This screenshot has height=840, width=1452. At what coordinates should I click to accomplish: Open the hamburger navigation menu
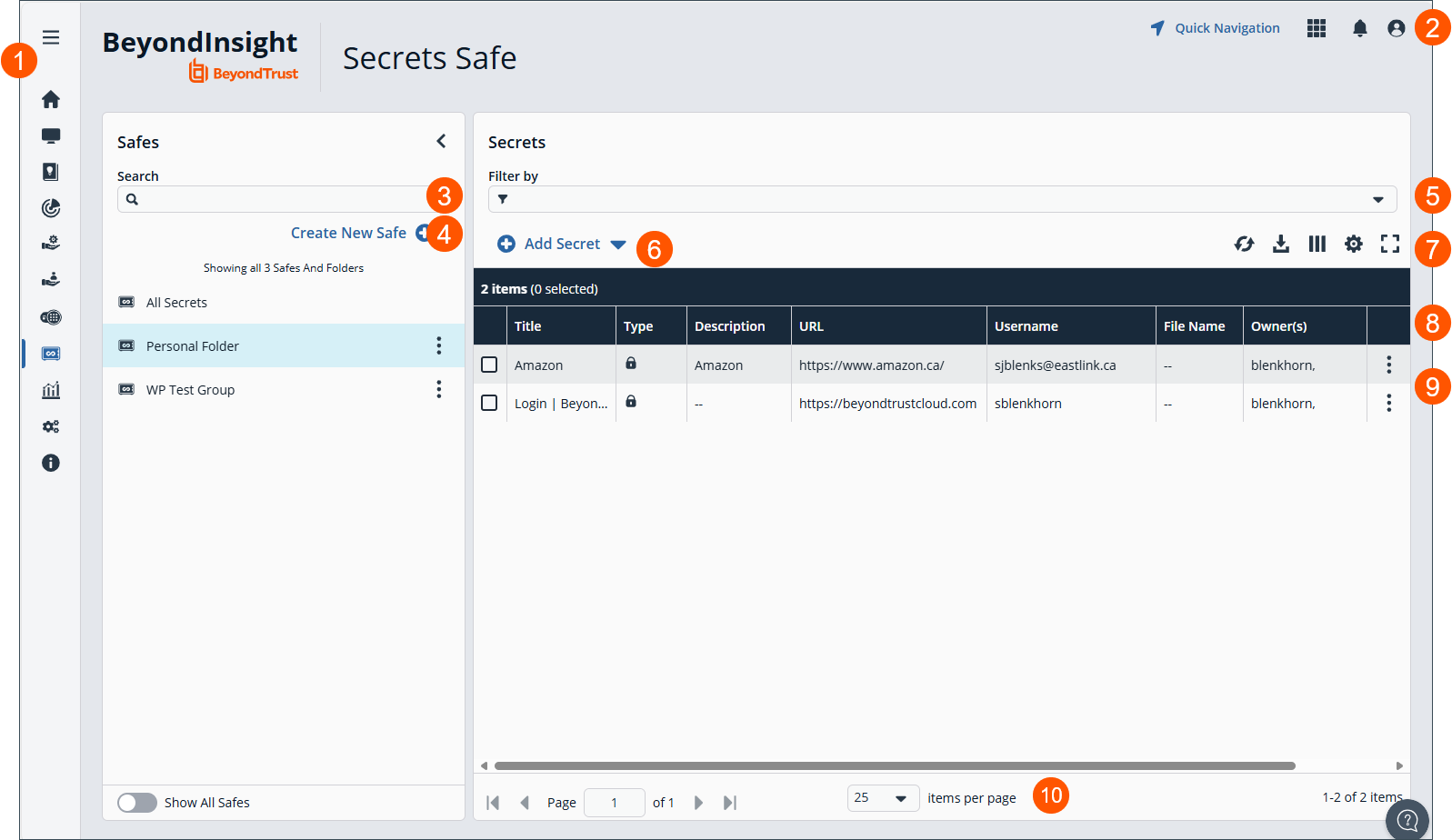click(51, 37)
